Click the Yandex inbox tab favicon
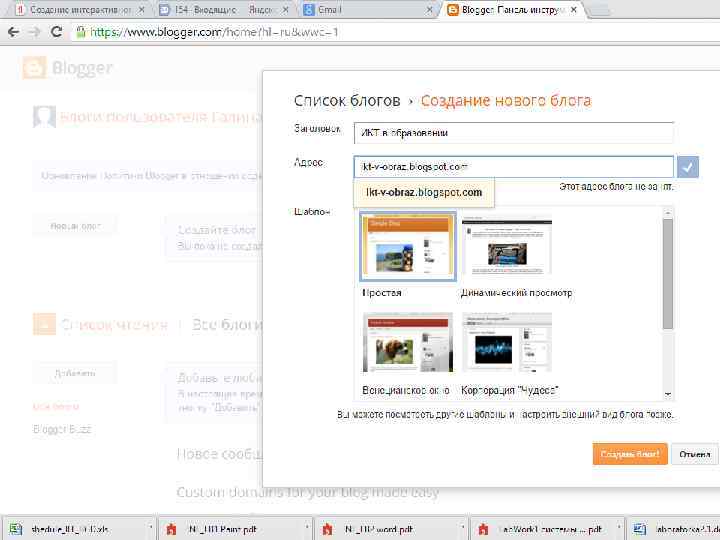Screen dimensions: 720x540 (164, 10)
